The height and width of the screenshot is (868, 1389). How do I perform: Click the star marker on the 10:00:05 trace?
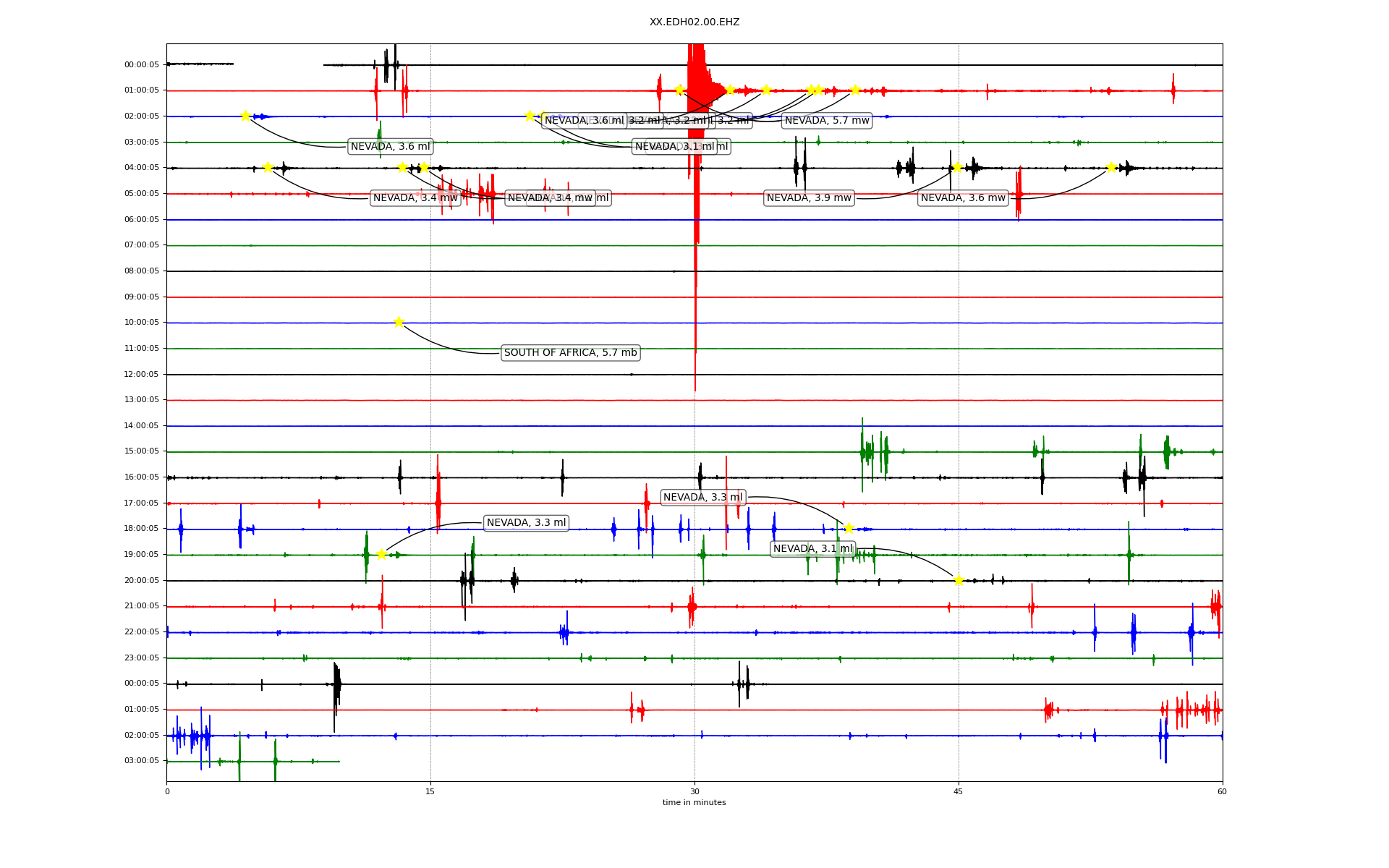(399, 322)
